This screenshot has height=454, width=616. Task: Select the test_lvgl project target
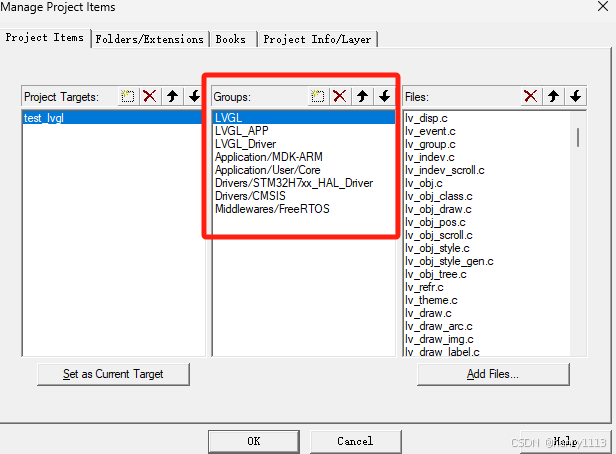[x=112, y=118]
